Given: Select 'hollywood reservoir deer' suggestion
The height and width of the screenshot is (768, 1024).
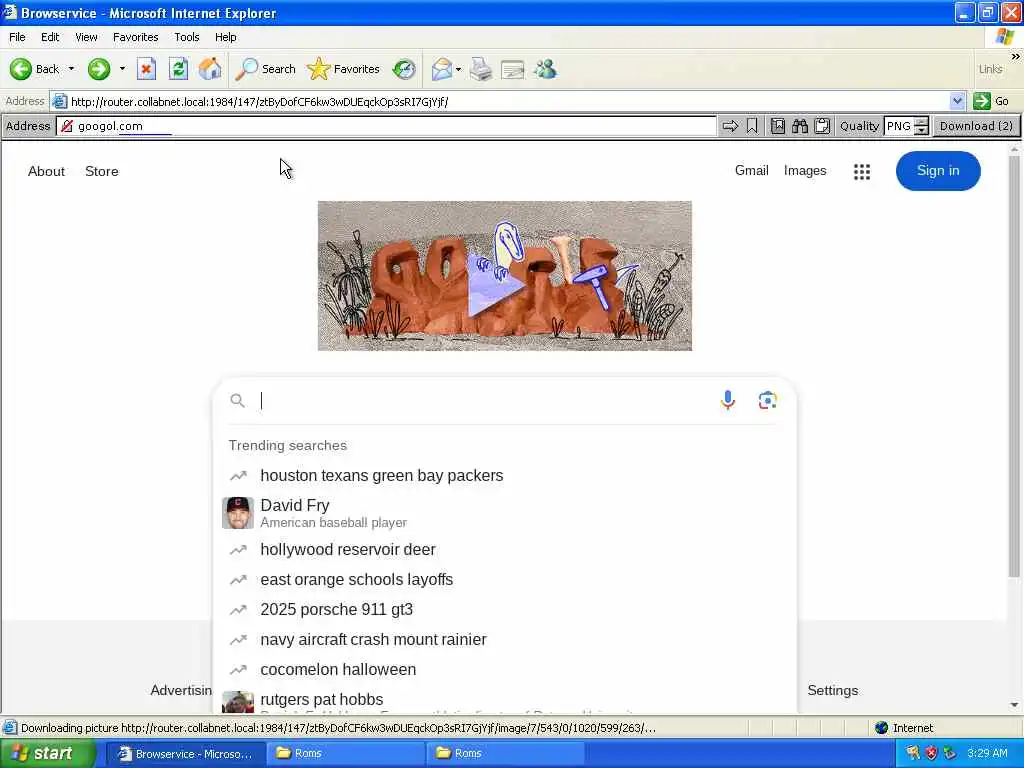Looking at the screenshot, I should 504,549.
